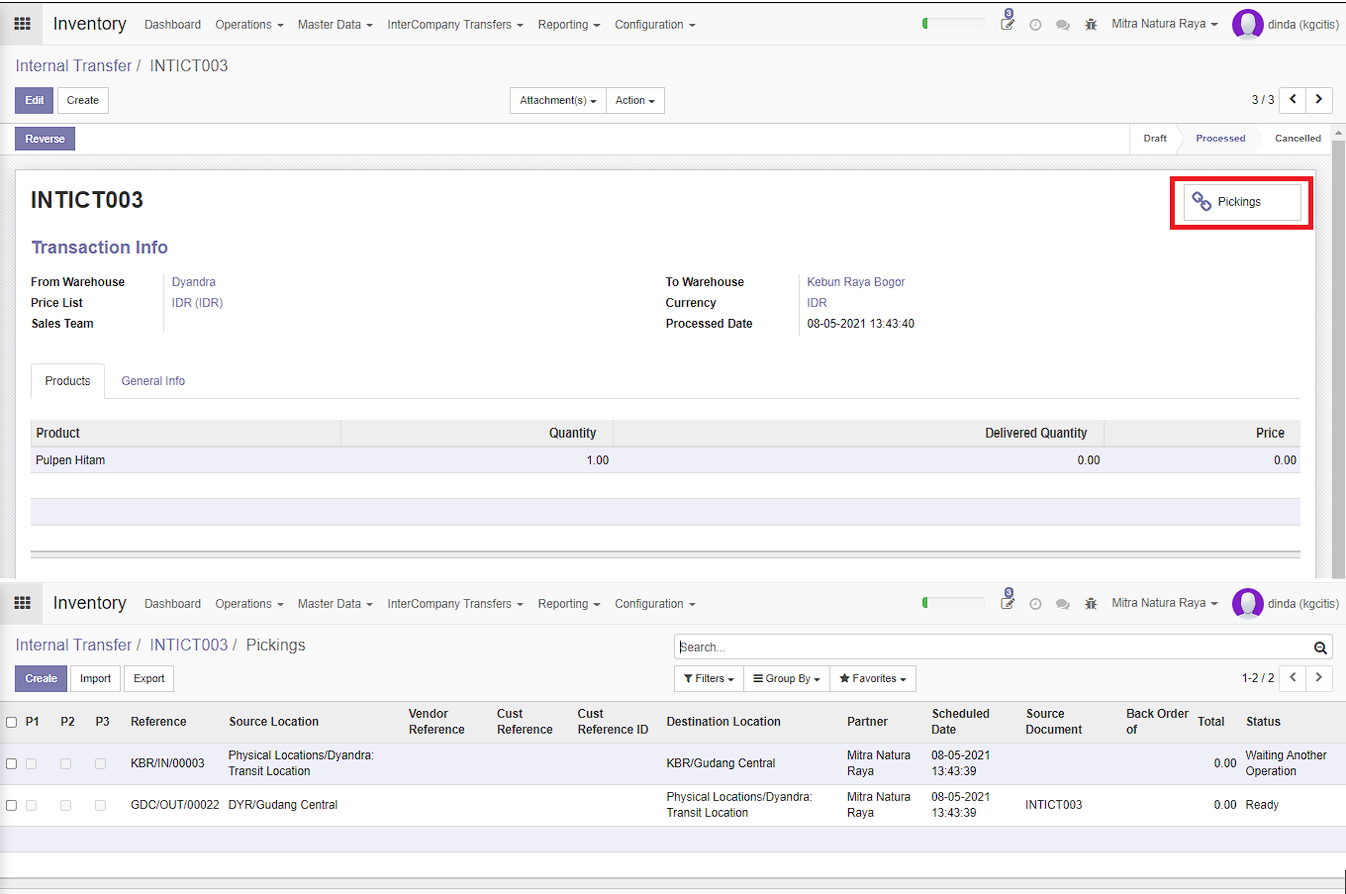Screen dimensions: 1346x894
Task: Open activities clock icon on INTICT003 form screen
Action: [x=1035, y=25]
